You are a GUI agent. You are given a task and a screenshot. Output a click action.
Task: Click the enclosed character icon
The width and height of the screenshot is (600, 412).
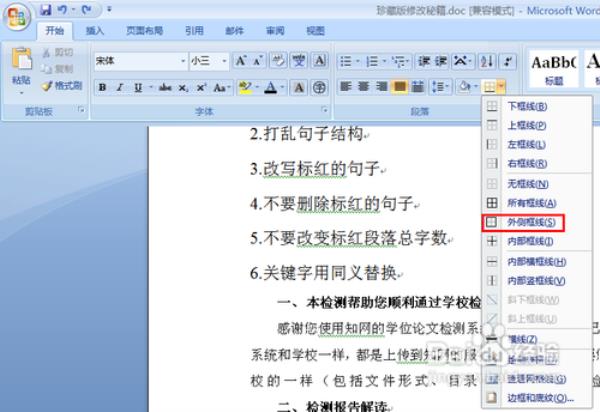coord(319,88)
